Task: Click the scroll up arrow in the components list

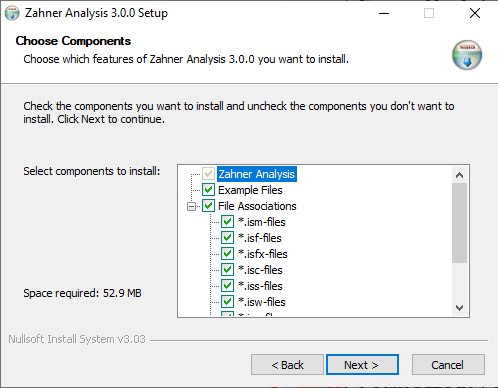Action: point(459,175)
